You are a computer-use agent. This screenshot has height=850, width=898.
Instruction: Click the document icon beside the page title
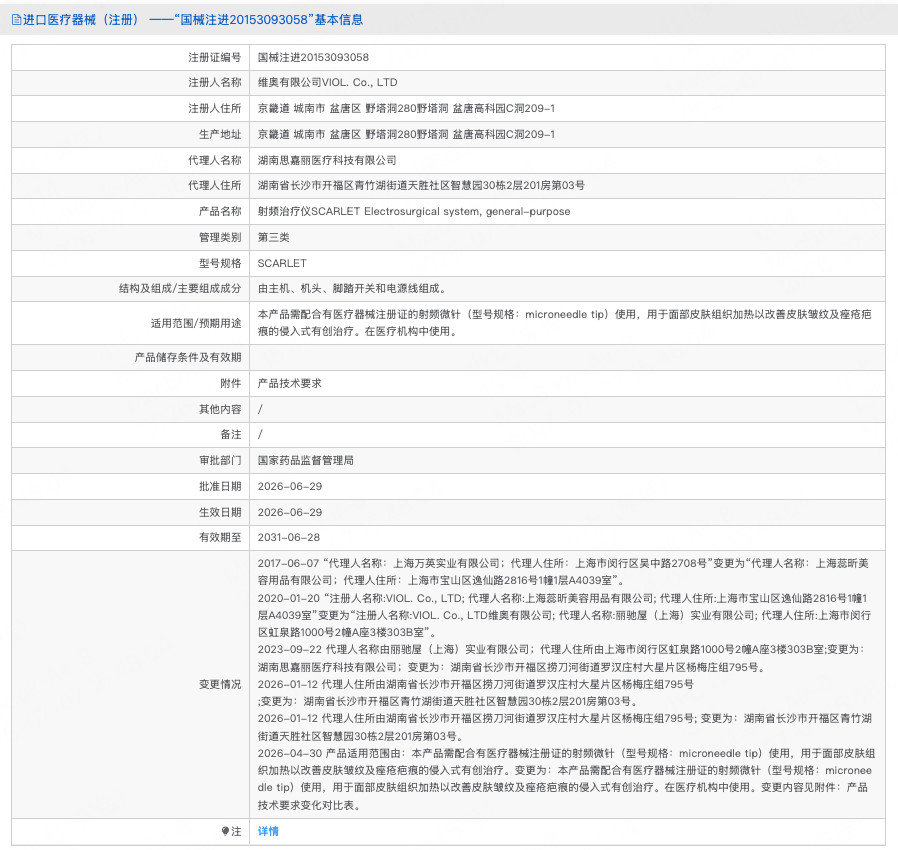[x=16, y=20]
